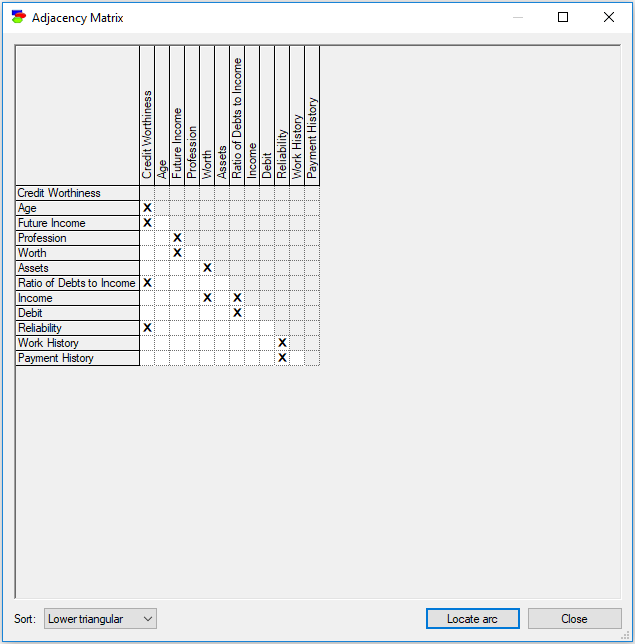Select the Credit Worthiness row header
This screenshot has width=635, height=644.
(x=78, y=193)
